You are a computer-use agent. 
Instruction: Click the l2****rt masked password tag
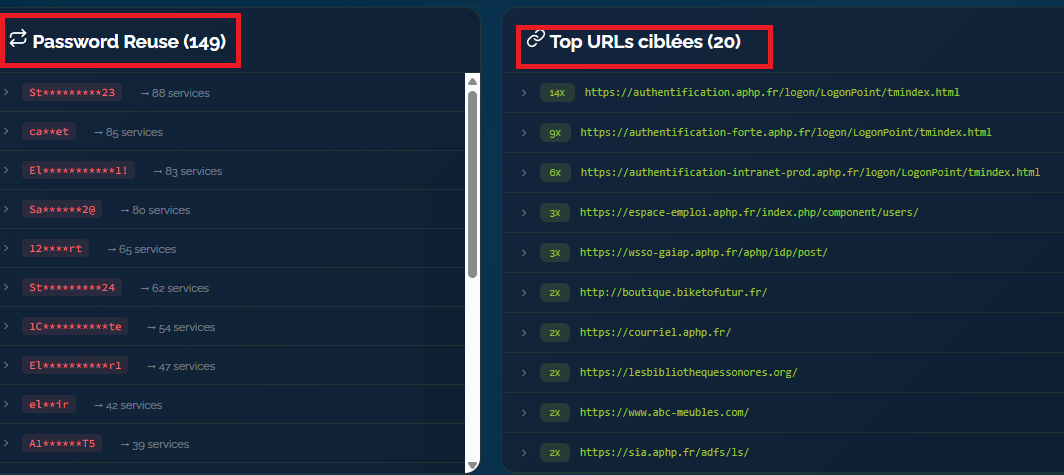(x=56, y=248)
